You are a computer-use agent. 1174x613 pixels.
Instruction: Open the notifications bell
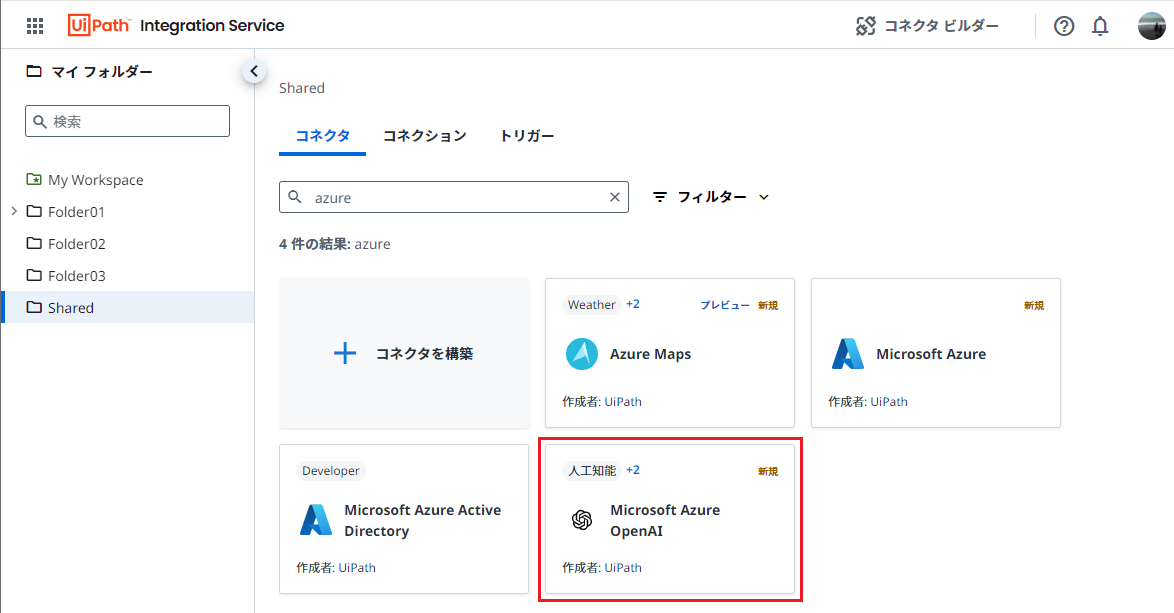click(x=1100, y=25)
